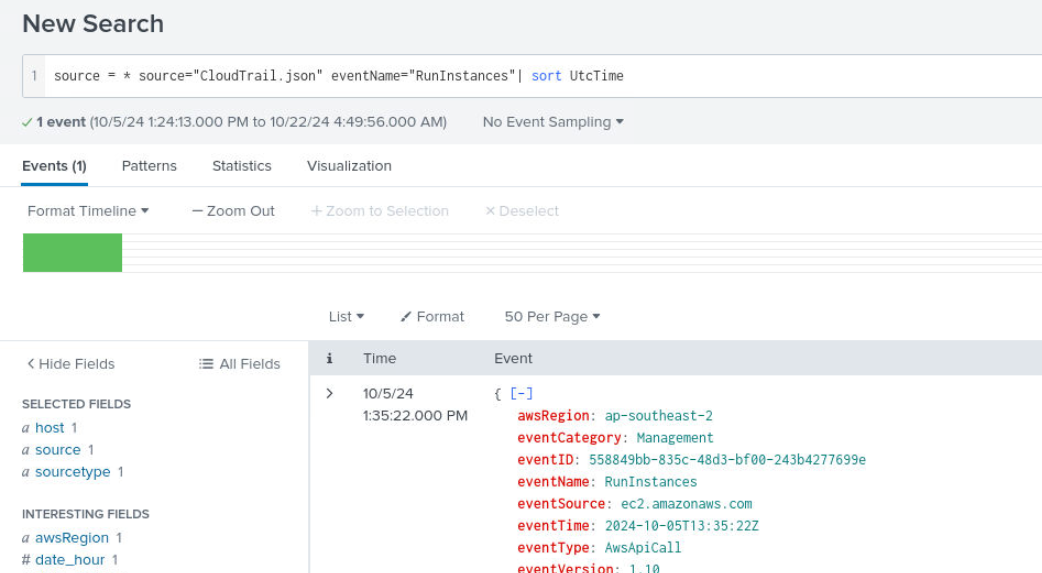Select the host field
The image size is (1042, 573).
click(x=49, y=428)
